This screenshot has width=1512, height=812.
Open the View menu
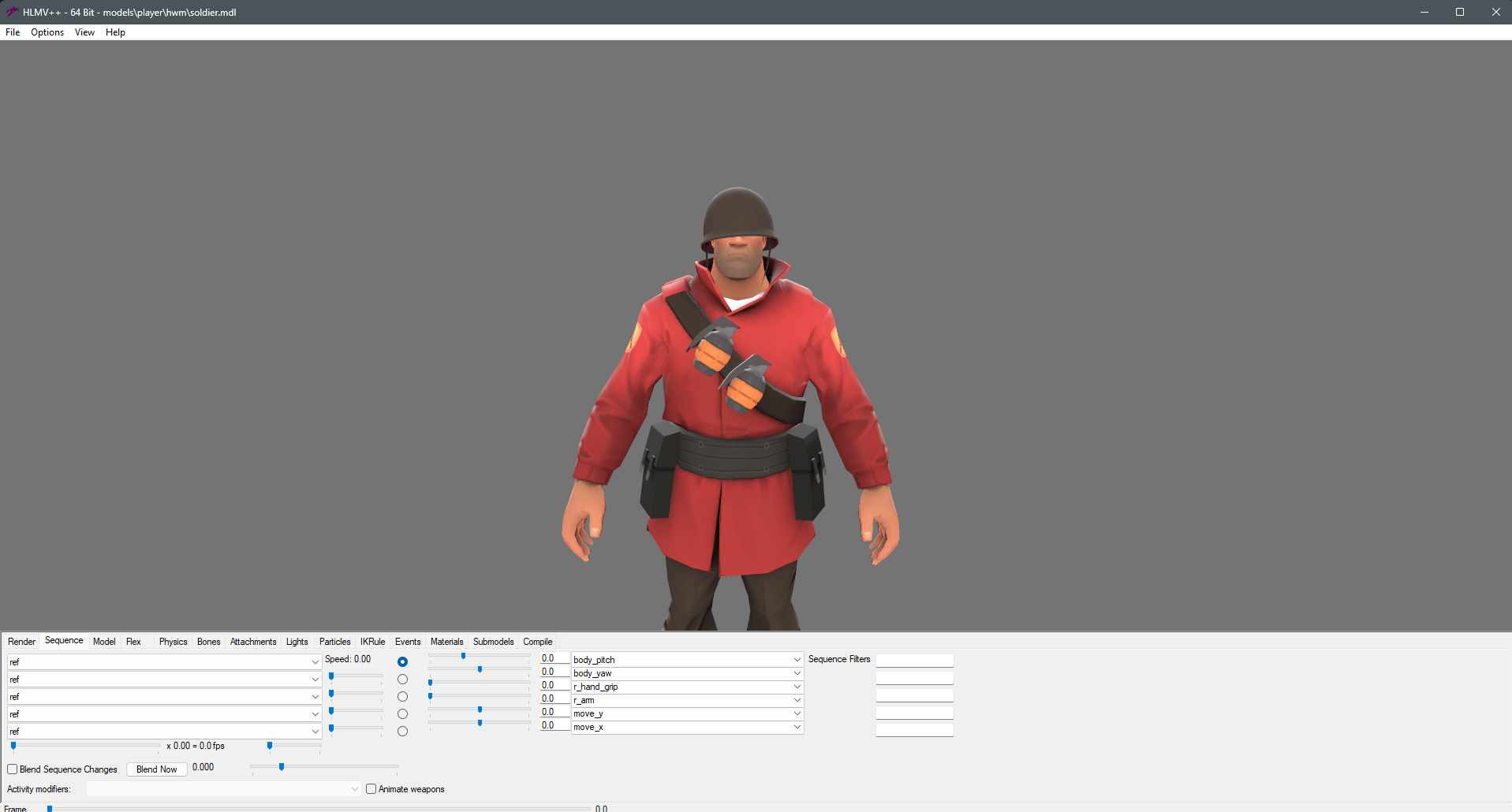pos(84,32)
